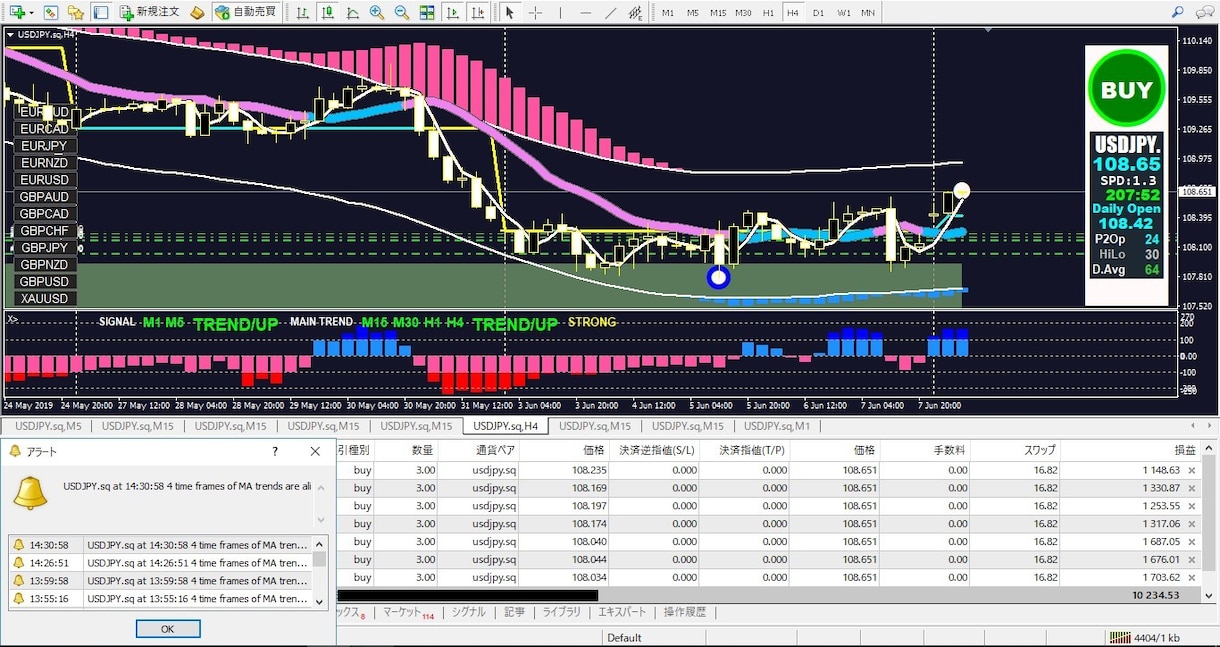The width and height of the screenshot is (1220, 647).
Task: Select the equidistant channel tool
Action: (x=635, y=12)
